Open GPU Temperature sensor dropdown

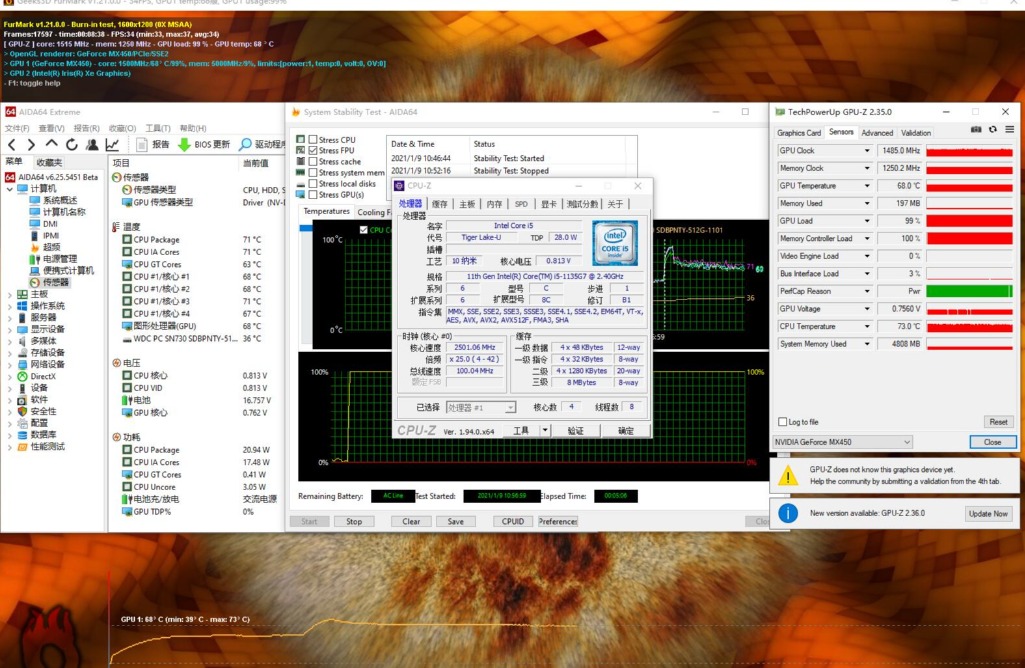(867, 186)
